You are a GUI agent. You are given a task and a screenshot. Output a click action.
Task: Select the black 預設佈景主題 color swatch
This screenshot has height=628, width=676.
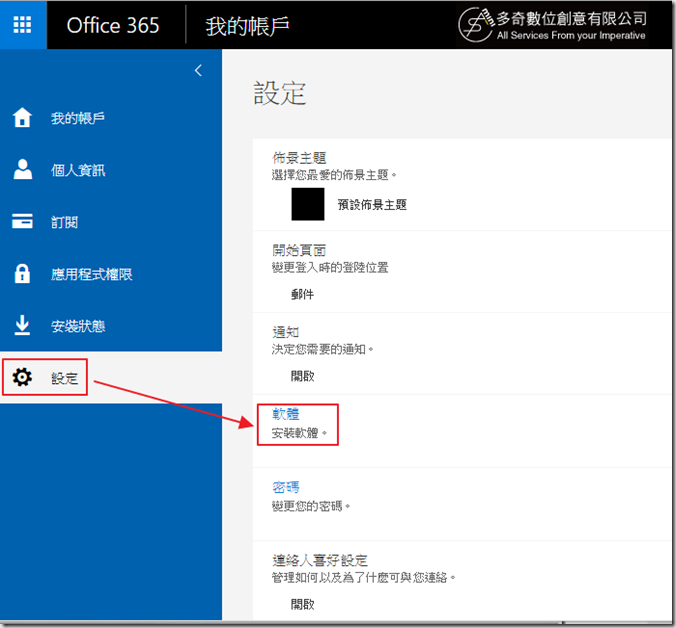pyautogui.click(x=308, y=204)
